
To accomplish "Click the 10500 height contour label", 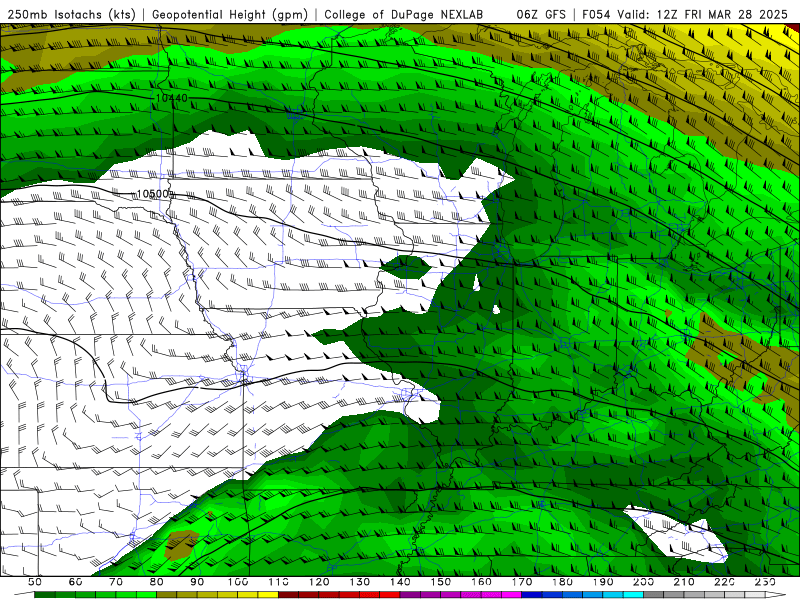I will point(155,194).
